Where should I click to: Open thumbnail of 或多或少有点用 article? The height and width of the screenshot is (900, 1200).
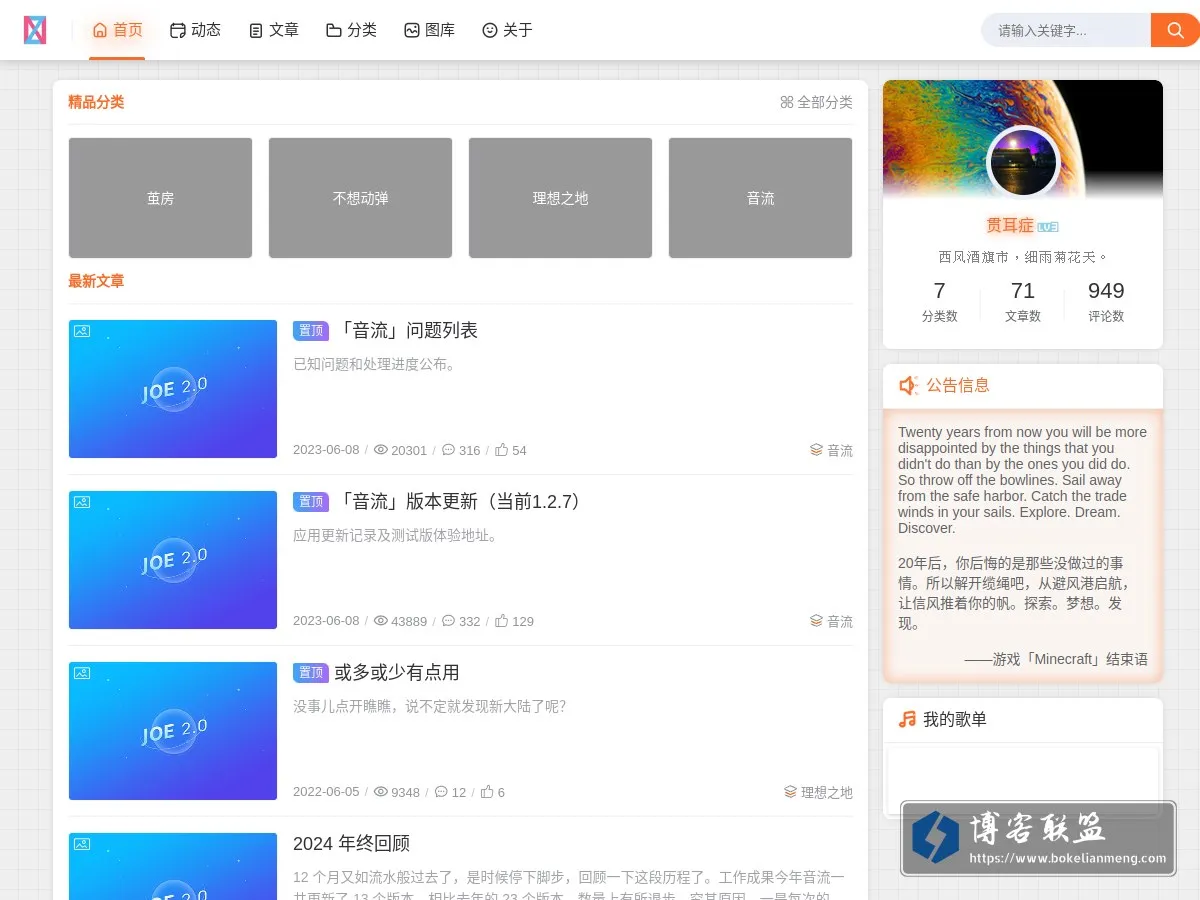coord(173,731)
